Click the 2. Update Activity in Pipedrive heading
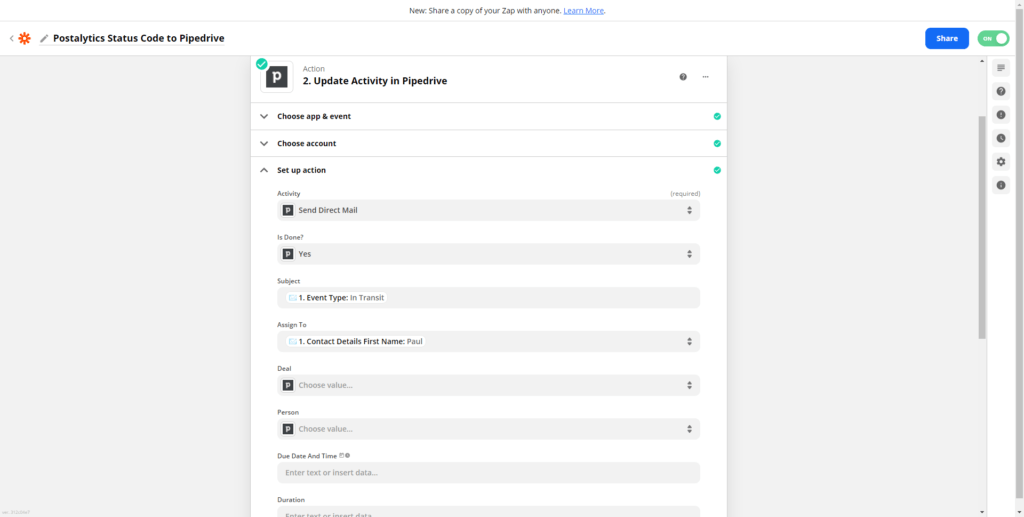 [x=375, y=81]
